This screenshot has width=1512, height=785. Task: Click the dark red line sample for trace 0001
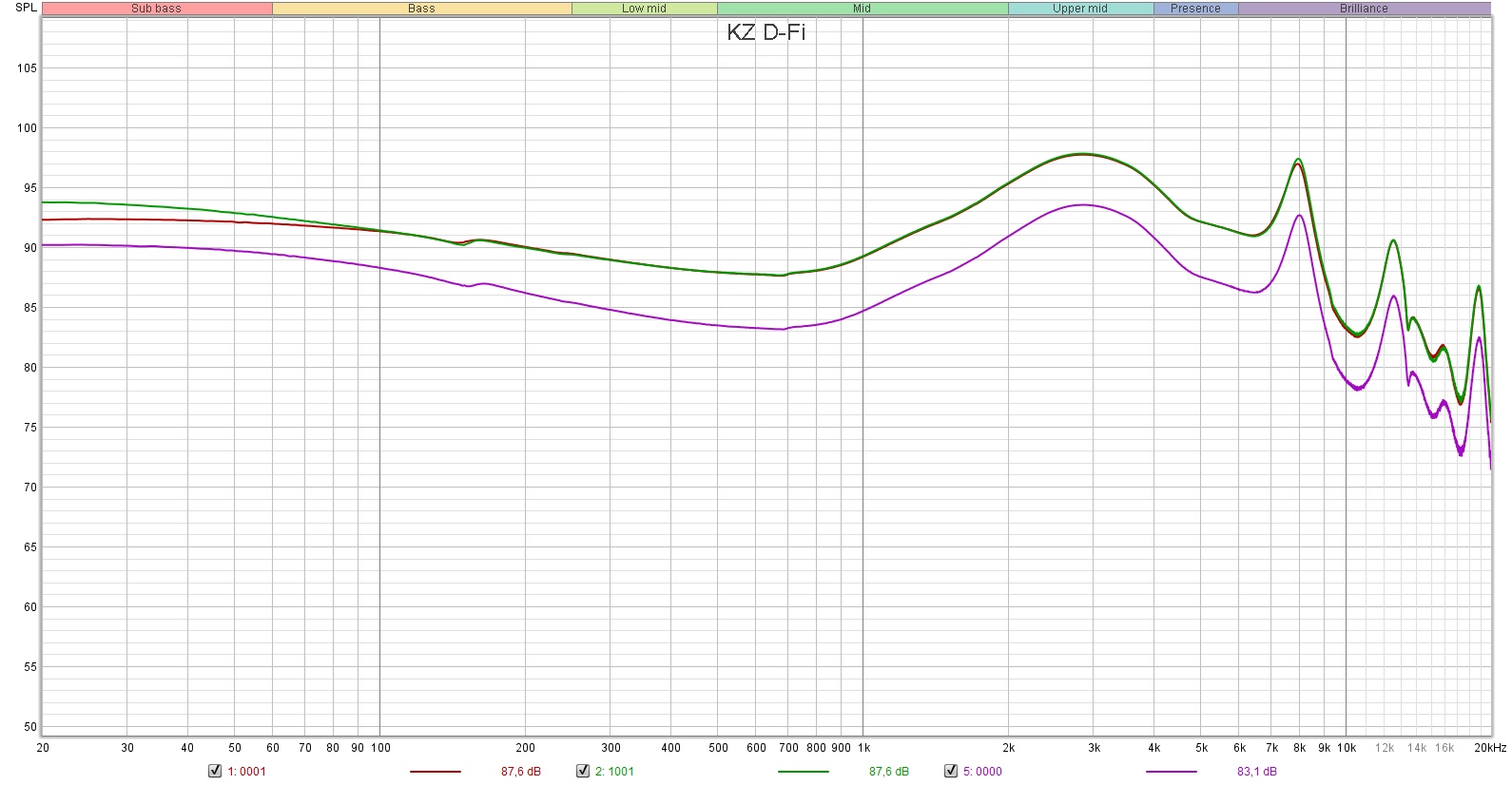point(436,772)
